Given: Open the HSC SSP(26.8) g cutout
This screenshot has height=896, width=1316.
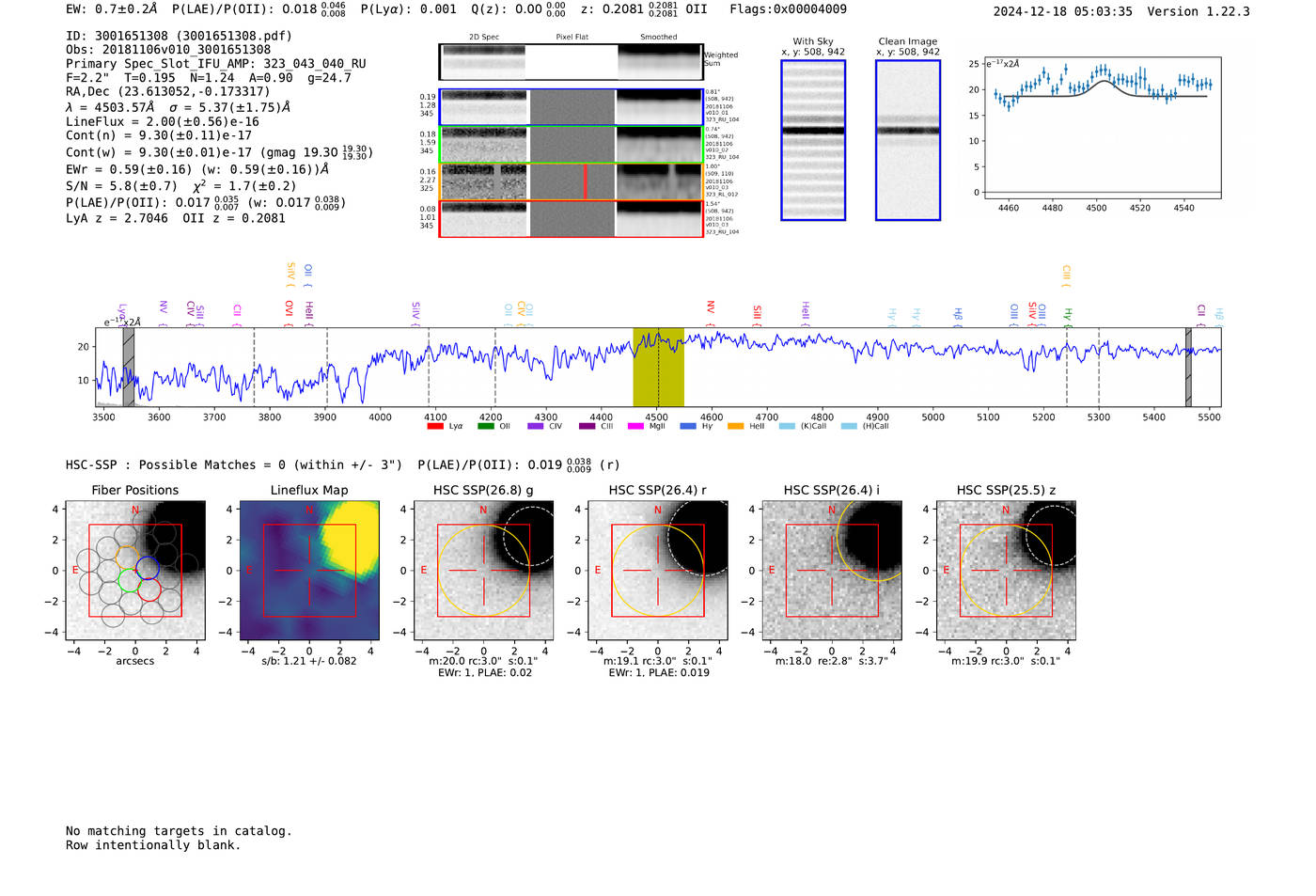Looking at the screenshot, I should [x=484, y=571].
